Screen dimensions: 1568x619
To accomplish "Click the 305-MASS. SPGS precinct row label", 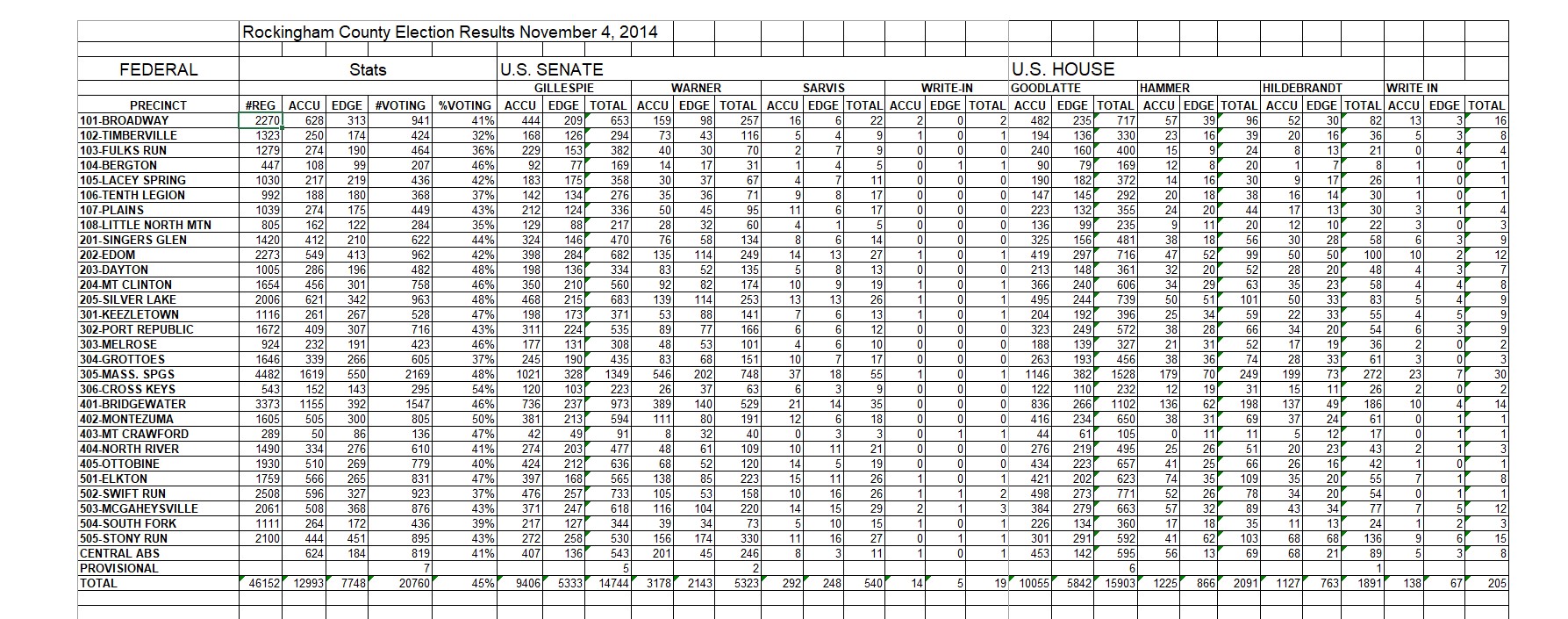I will pyautogui.click(x=127, y=374).
